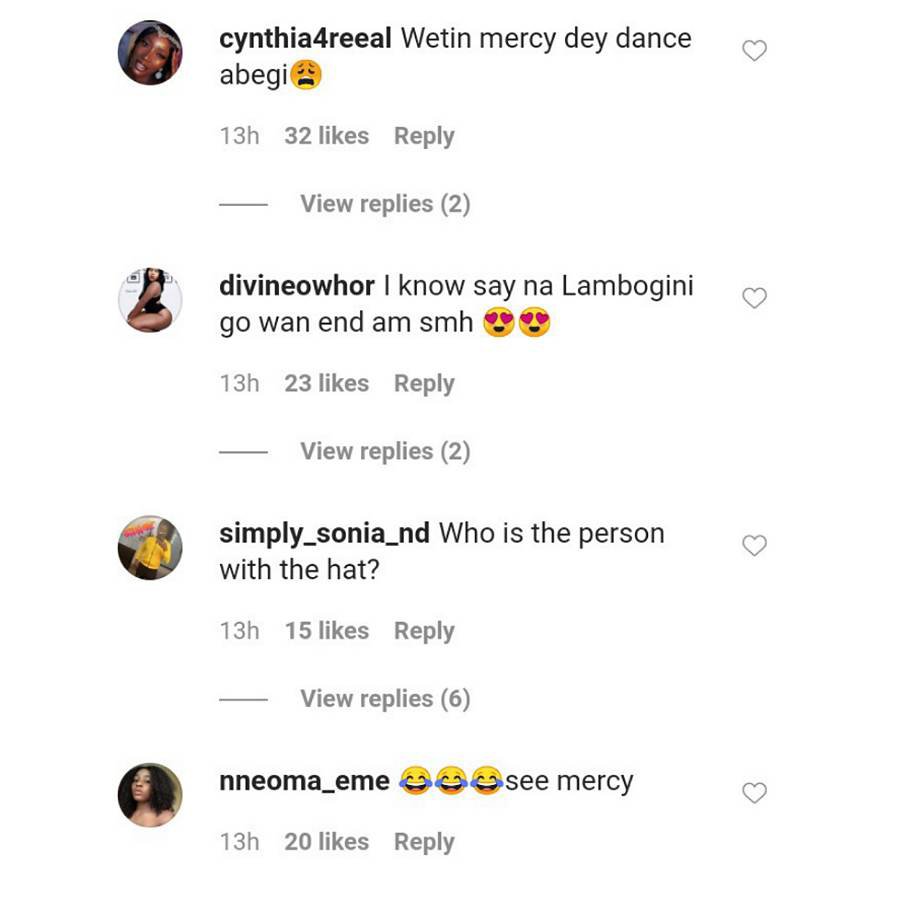
Task: Reply to divineowhor's Lambogini comment
Action: click(x=424, y=383)
